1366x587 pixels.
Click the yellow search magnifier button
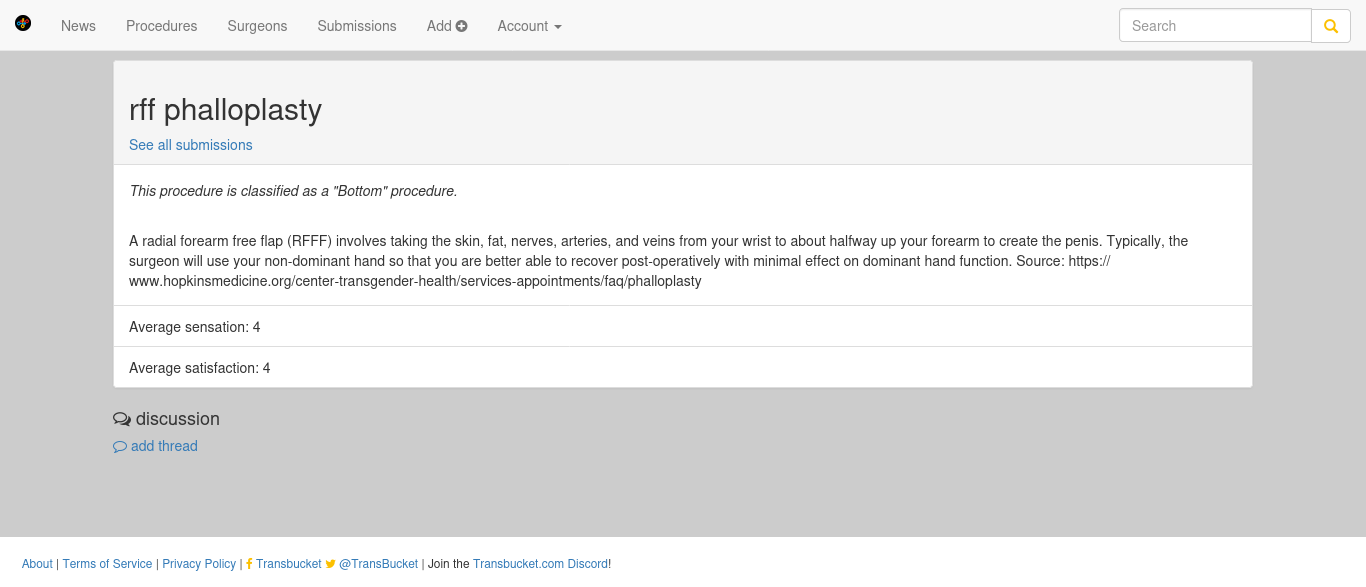click(x=1331, y=26)
